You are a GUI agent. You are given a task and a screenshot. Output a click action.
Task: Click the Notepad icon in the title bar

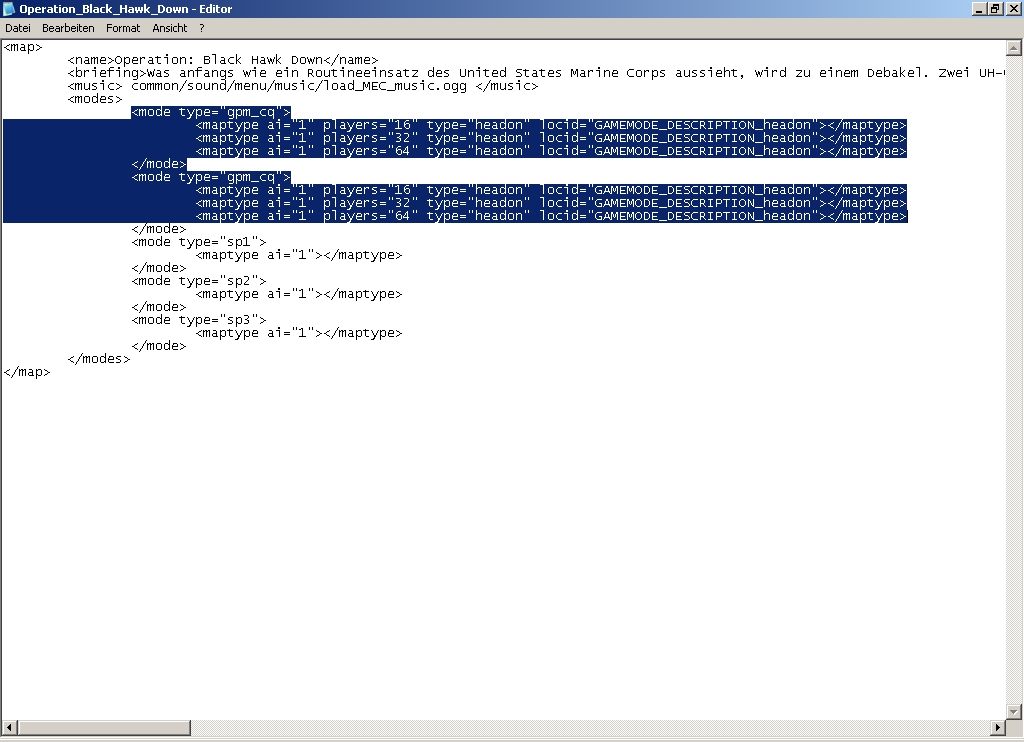click(x=9, y=9)
